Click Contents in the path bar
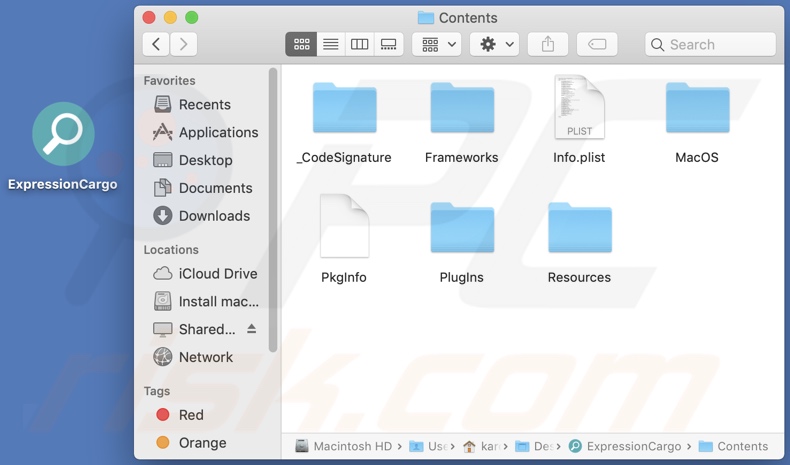Image resolution: width=790 pixels, height=465 pixels. 734,446
